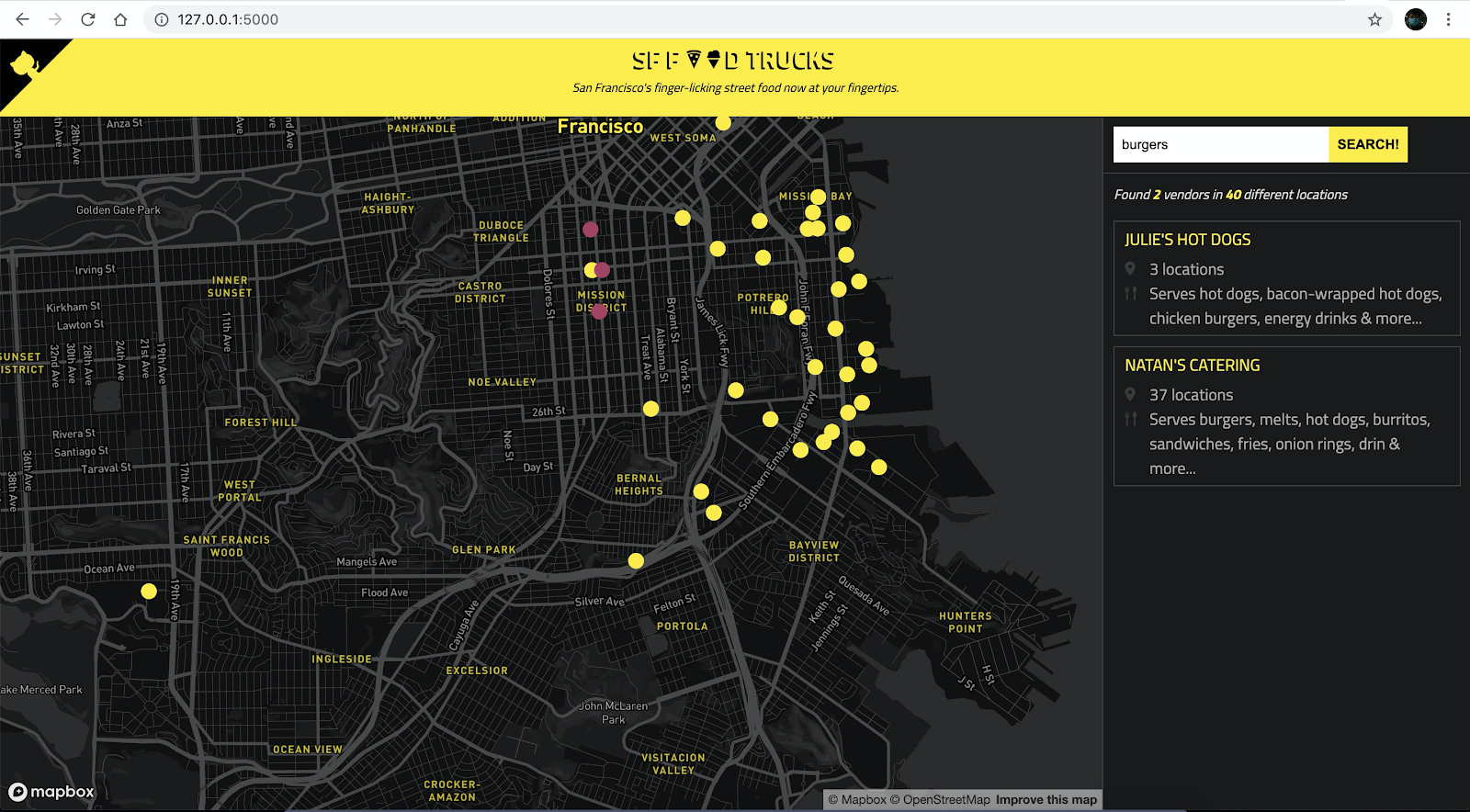Click the location pin icon beside '37 locations'
The height and width of the screenshot is (812, 1470).
point(1130,395)
